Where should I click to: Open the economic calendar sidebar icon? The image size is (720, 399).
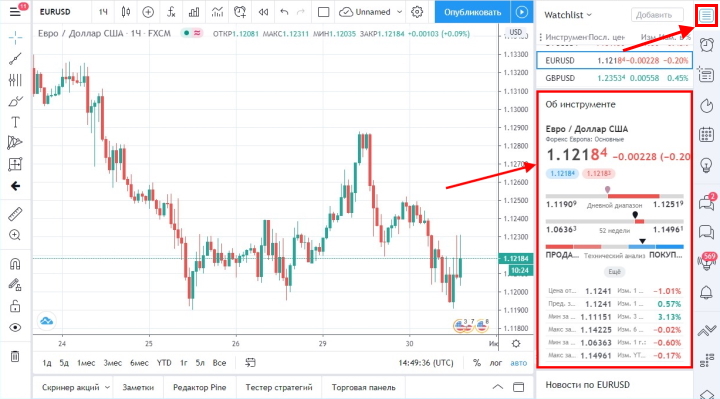coord(707,135)
